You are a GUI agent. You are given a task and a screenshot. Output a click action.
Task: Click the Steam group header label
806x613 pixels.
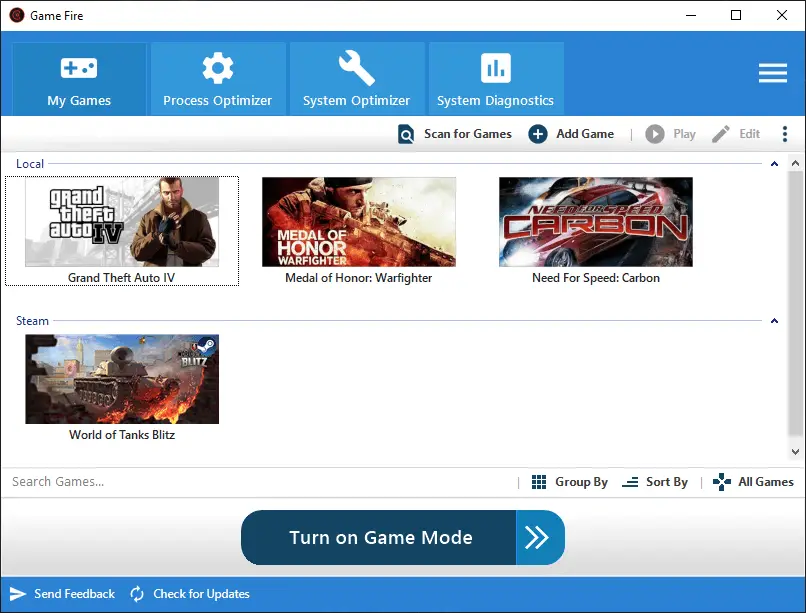click(x=32, y=321)
